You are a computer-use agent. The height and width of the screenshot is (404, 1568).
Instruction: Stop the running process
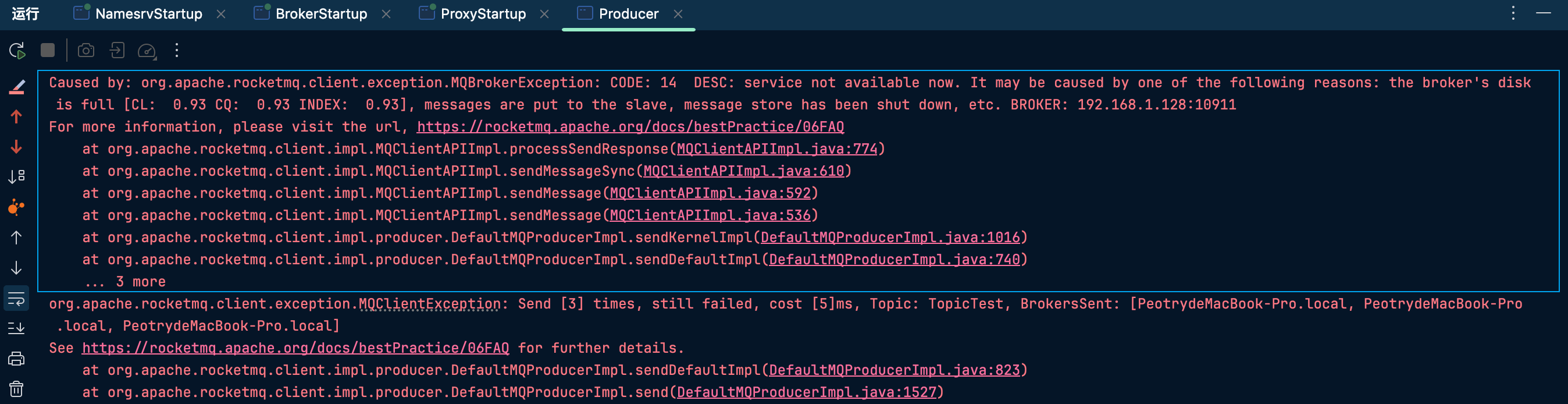pos(48,50)
